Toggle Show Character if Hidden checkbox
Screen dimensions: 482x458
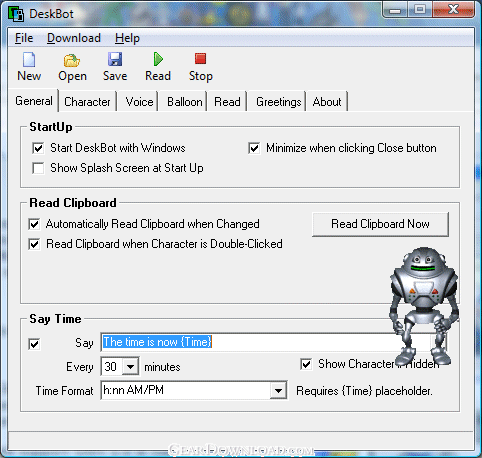(x=306, y=364)
